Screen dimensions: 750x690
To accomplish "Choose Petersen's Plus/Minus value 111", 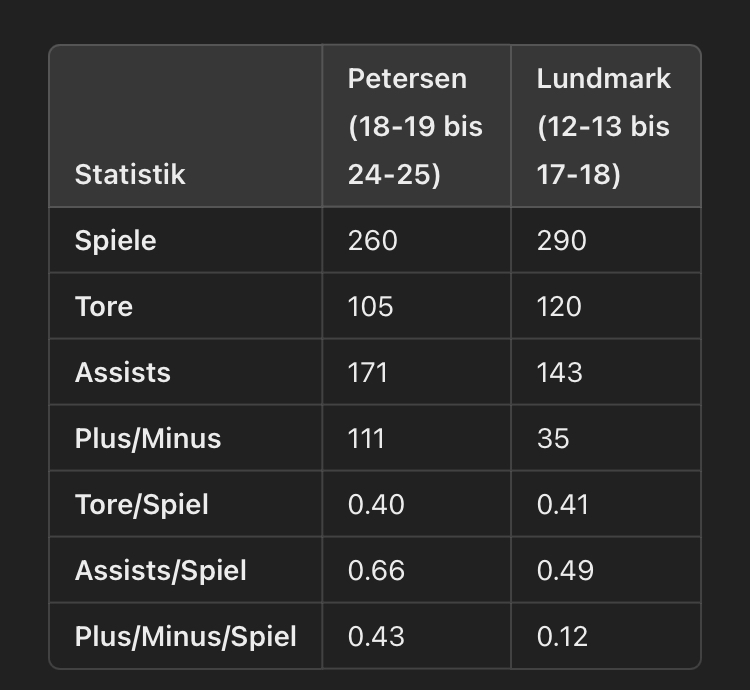I will pyautogui.click(x=366, y=439).
